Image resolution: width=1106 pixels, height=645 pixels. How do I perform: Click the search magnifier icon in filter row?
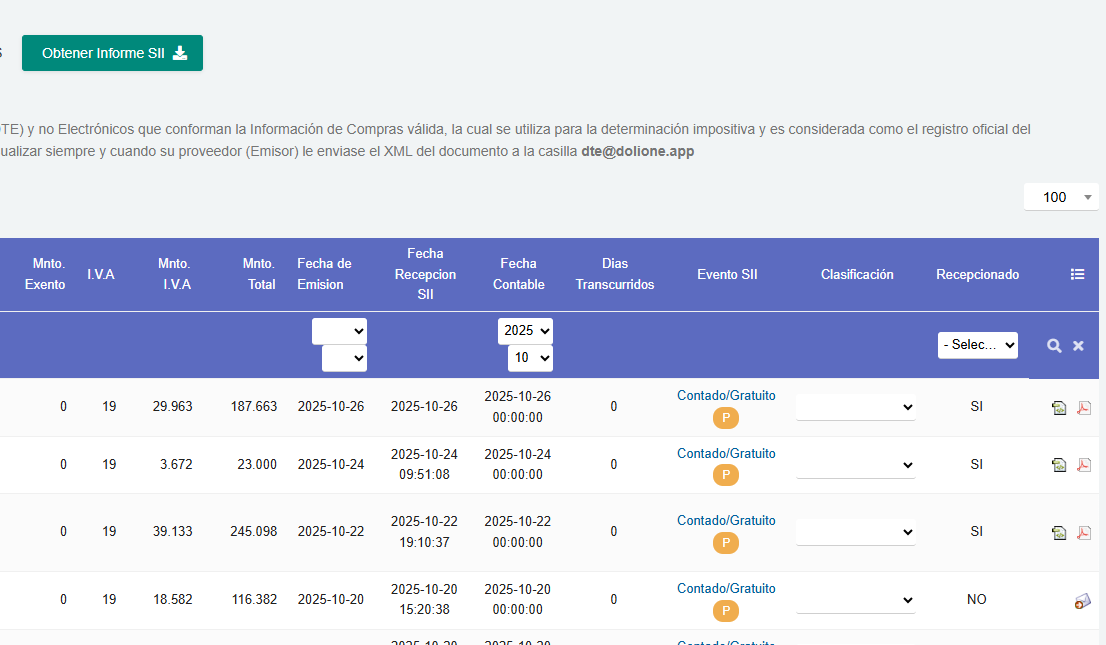coord(1054,345)
